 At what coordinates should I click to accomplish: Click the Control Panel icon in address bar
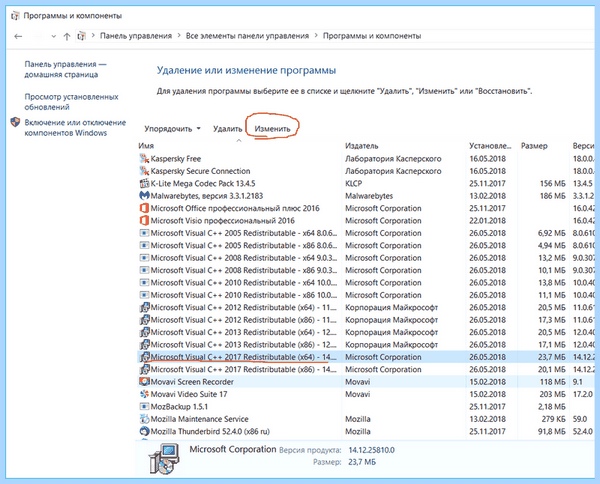(x=81, y=36)
